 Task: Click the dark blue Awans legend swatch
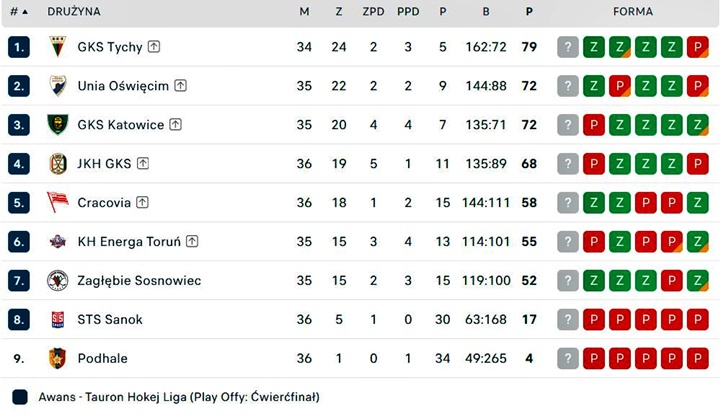[20, 397]
